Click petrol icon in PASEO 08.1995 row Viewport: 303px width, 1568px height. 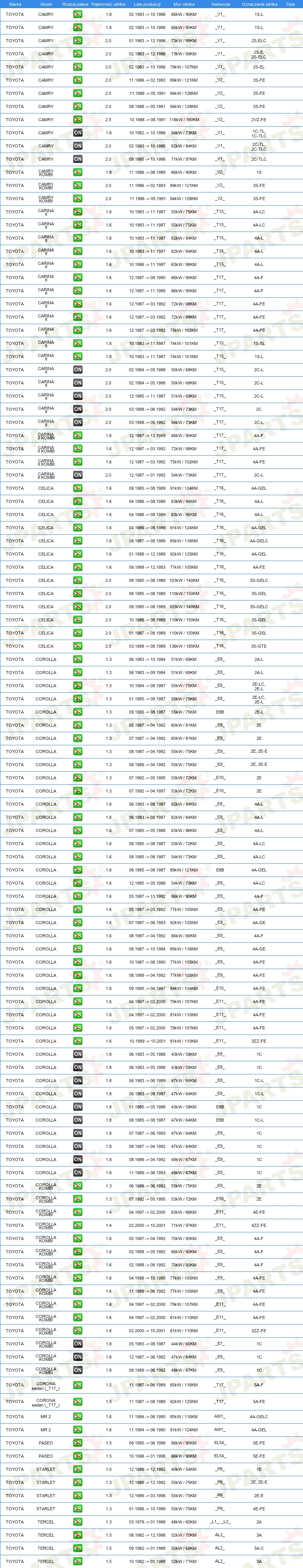77,1443
